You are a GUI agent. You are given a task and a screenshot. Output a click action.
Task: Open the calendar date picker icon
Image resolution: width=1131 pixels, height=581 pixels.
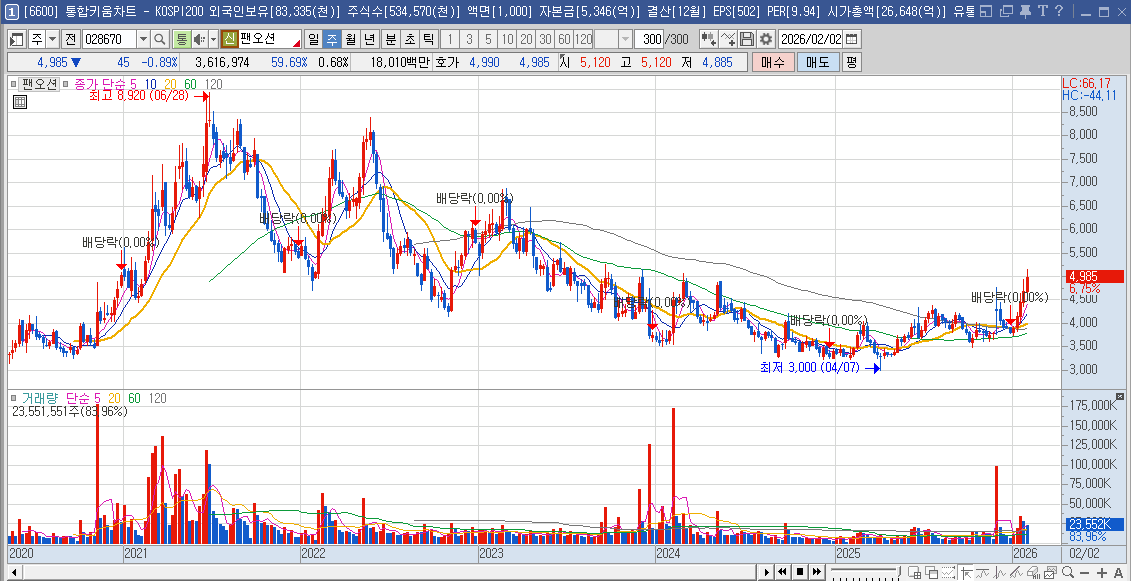(852, 39)
